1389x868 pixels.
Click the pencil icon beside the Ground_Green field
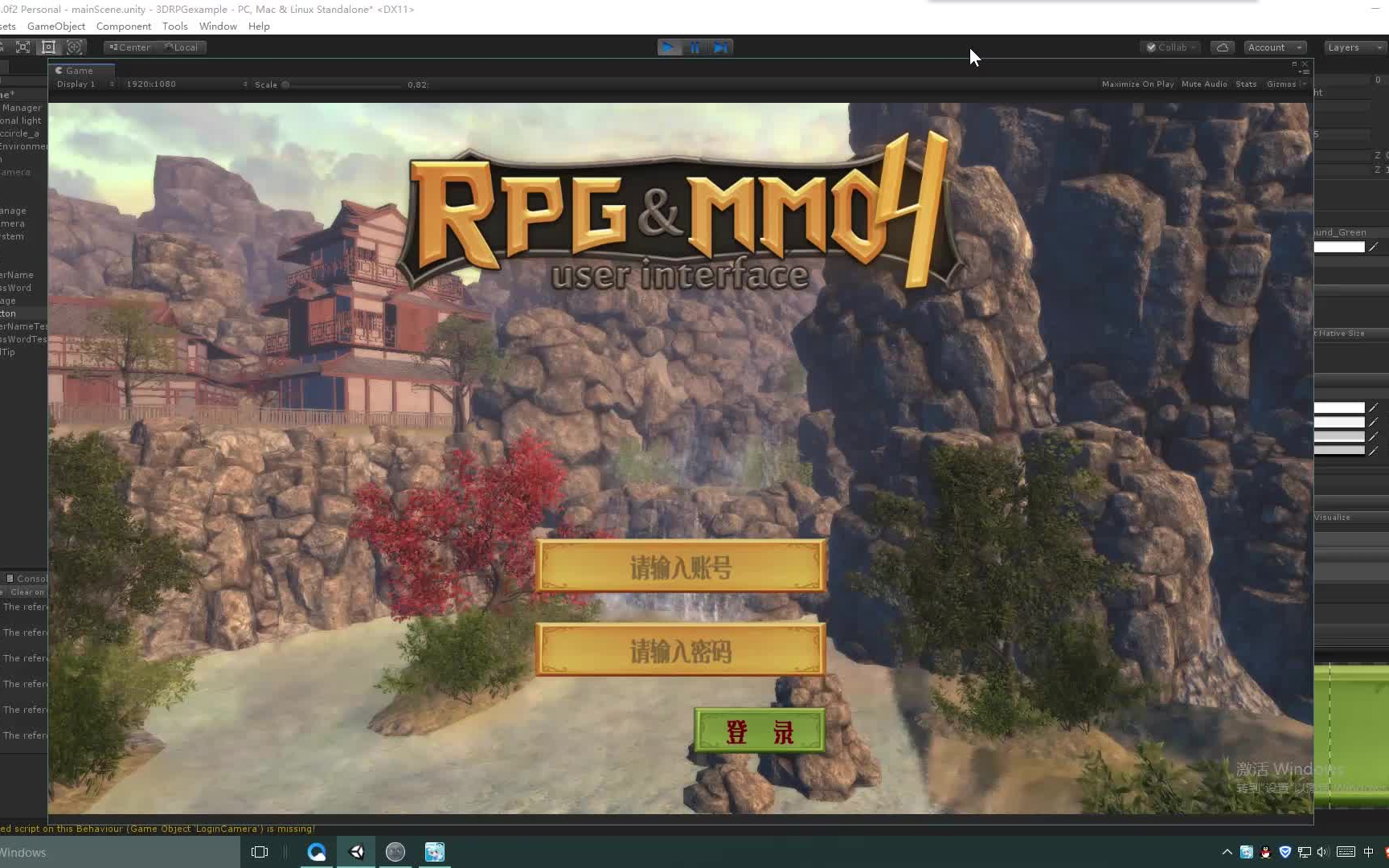click(x=1374, y=247)
